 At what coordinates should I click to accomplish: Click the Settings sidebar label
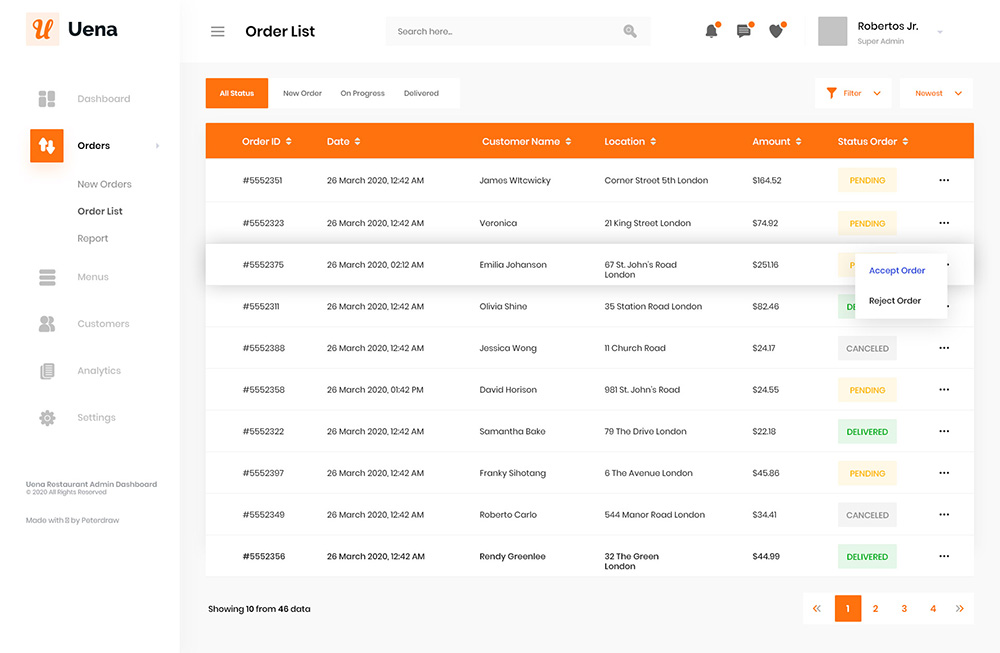click(96, 418)
